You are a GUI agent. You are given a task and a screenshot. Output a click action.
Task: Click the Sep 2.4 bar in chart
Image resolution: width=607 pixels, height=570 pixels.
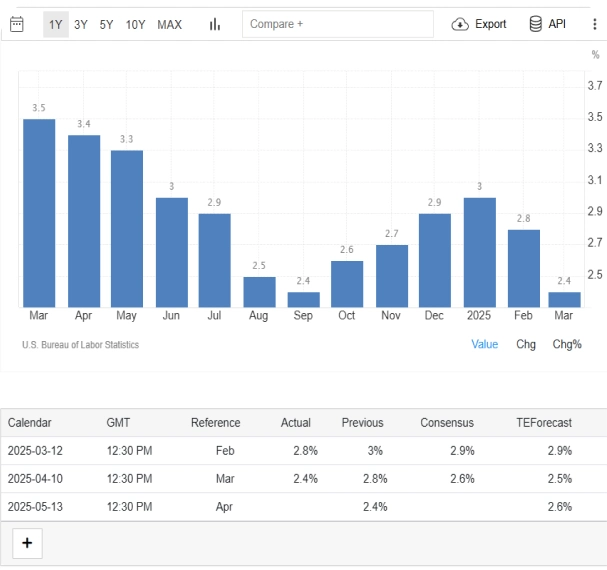[303, 299]
